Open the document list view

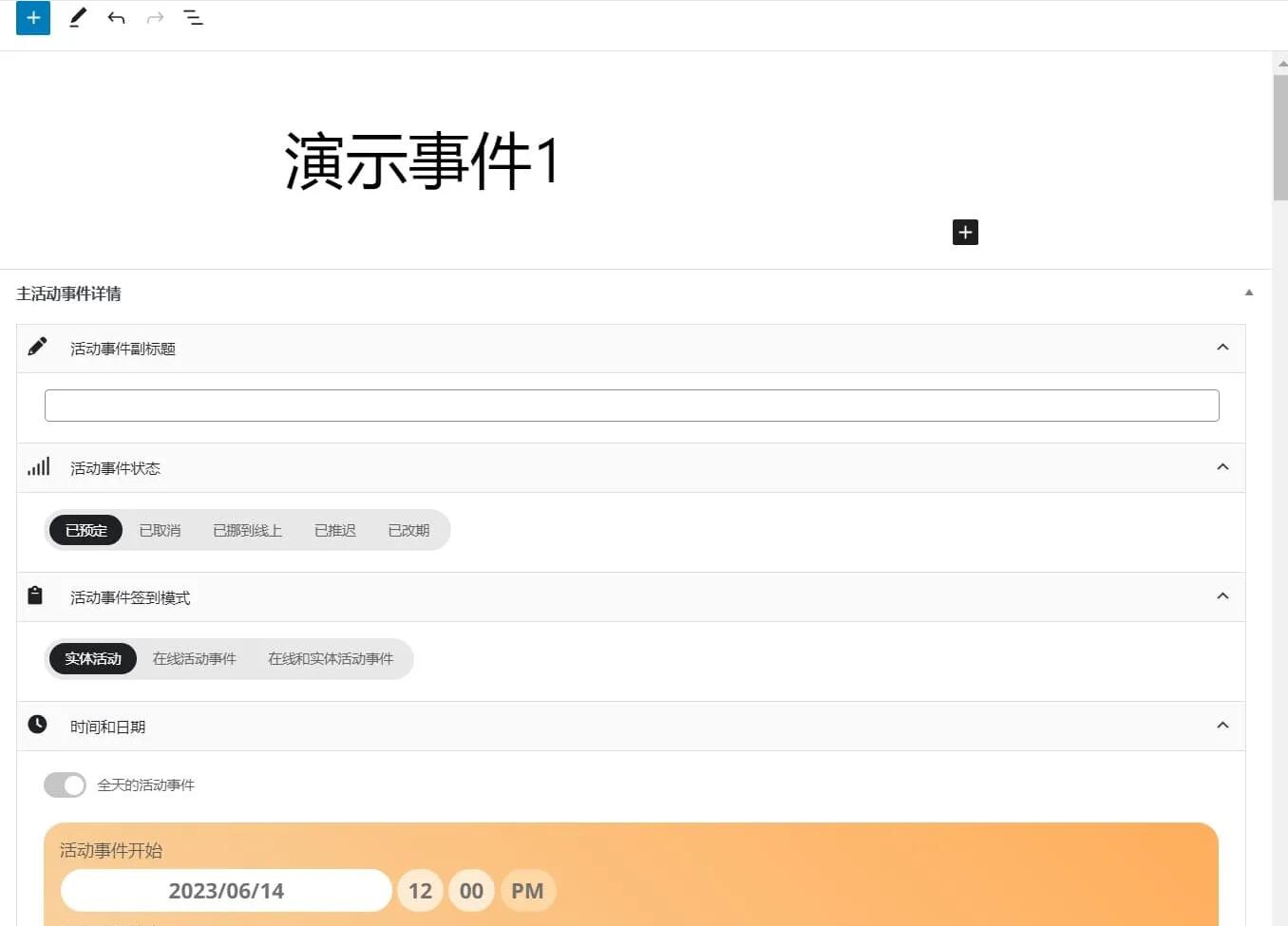pos(193,17)
